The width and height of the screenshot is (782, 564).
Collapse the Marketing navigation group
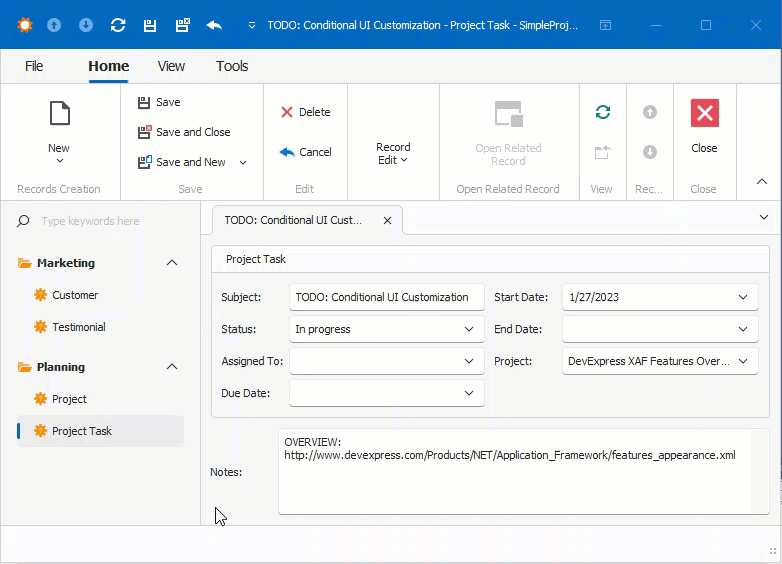pyautogui.click(x=172, y=263)
